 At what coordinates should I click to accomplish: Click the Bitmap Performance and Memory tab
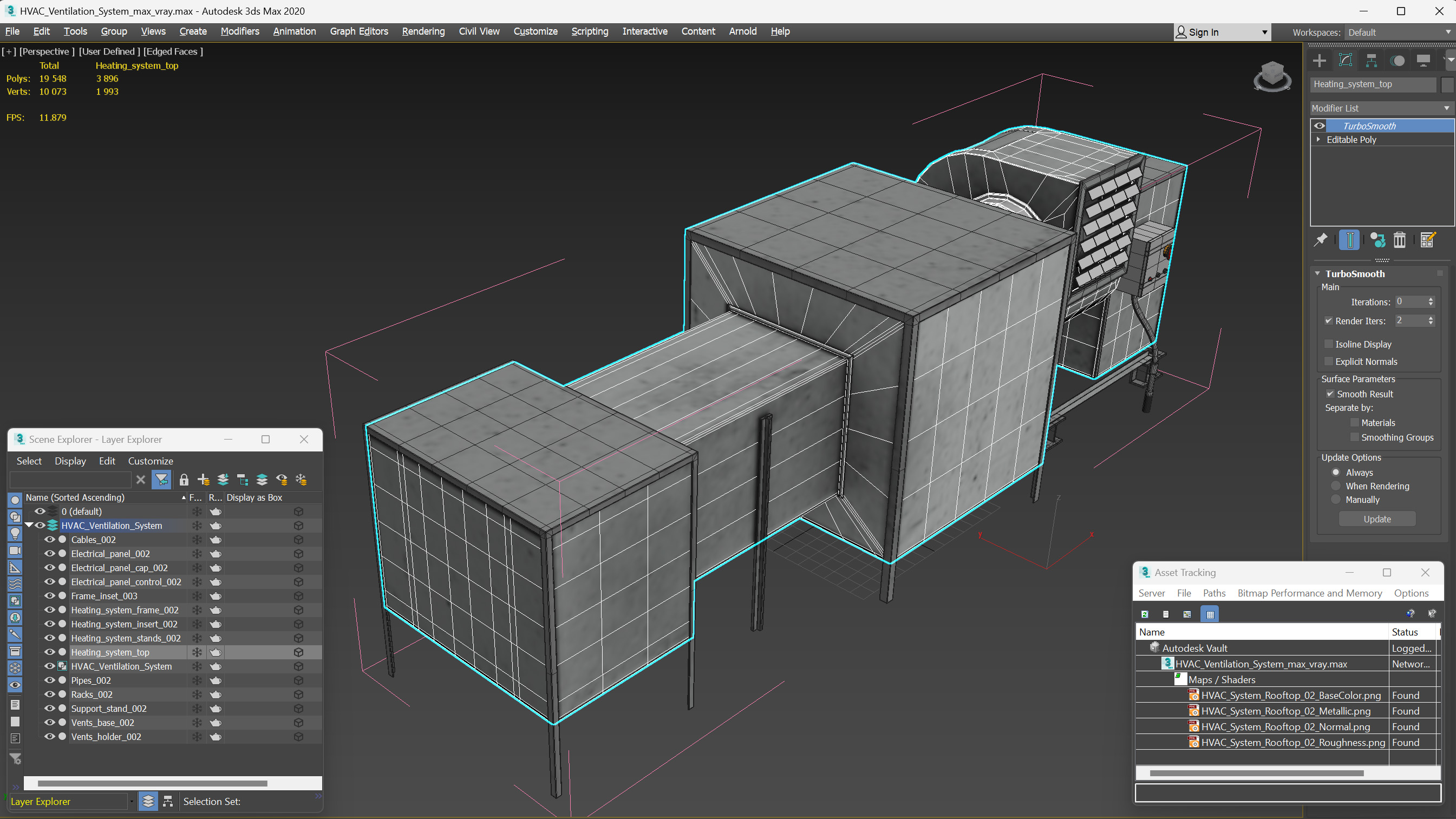(1308, 593)
